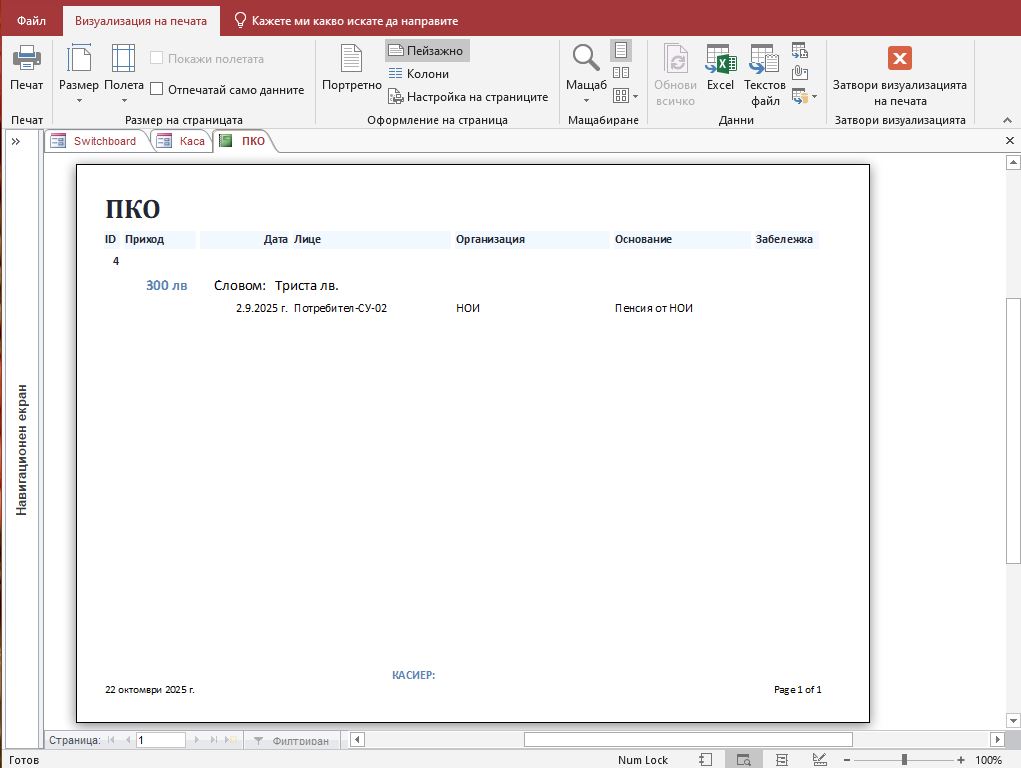Export to Текстов файл

(765, 74)
